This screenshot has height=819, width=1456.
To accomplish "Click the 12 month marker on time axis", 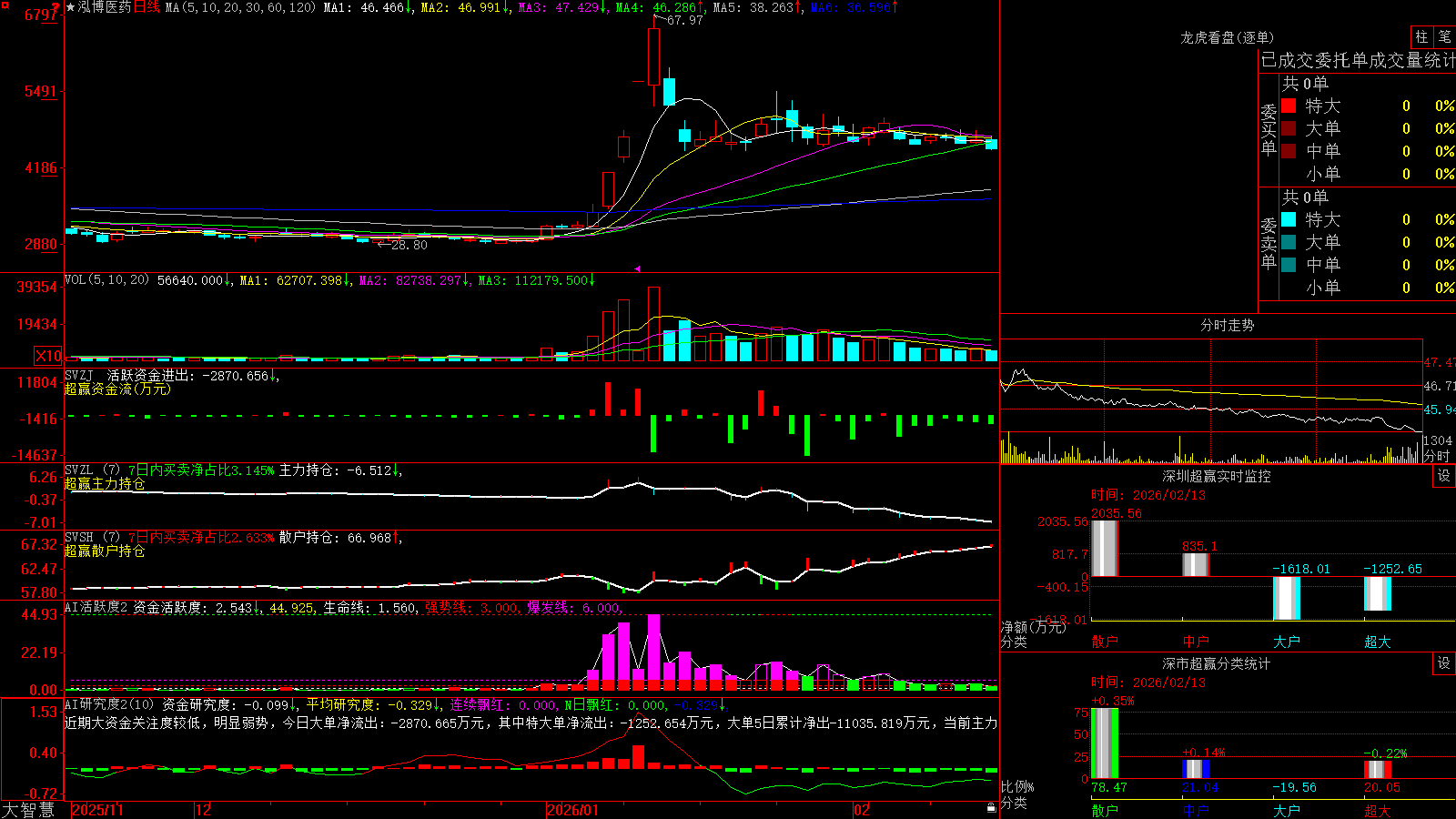I will point(203,810).
